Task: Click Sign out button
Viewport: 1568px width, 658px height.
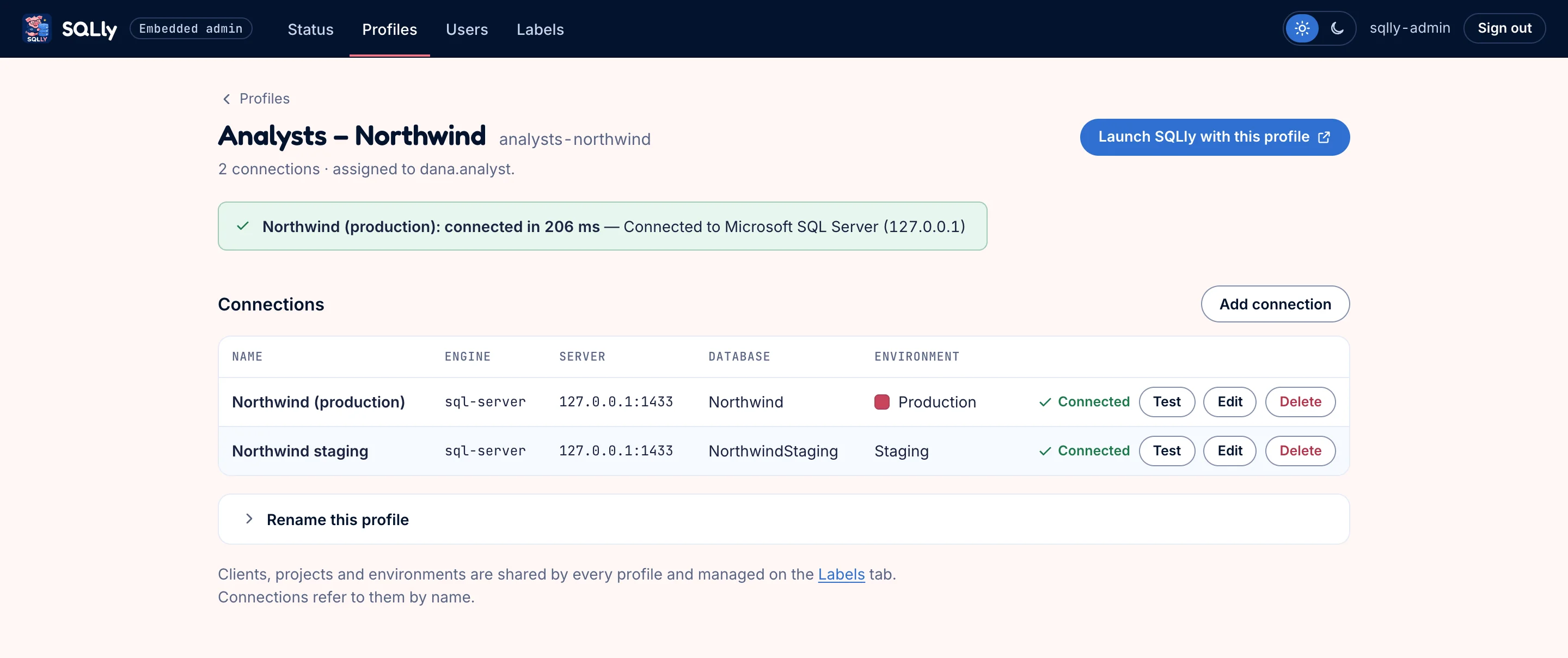Action: point(1504,29)
